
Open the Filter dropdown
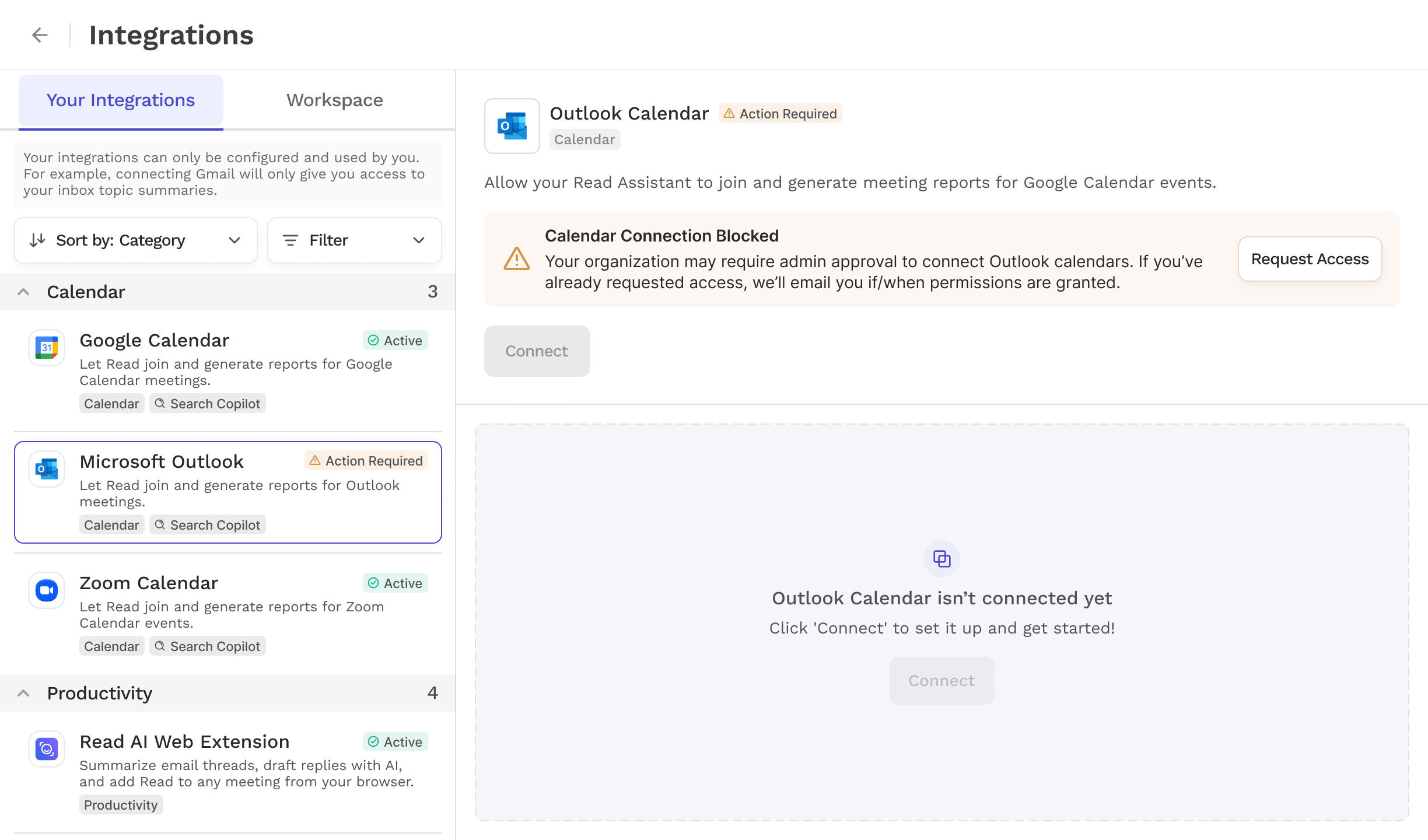click(x=355, y=240)
